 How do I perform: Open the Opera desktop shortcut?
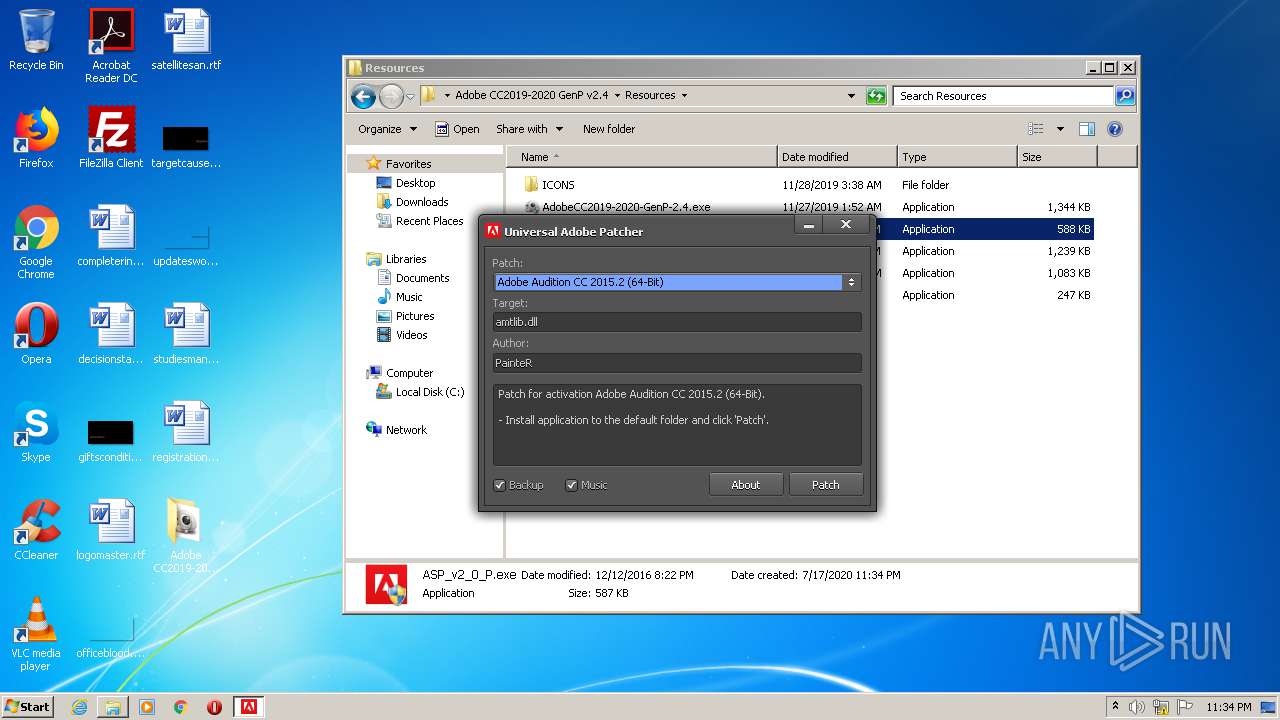(36, 334)
